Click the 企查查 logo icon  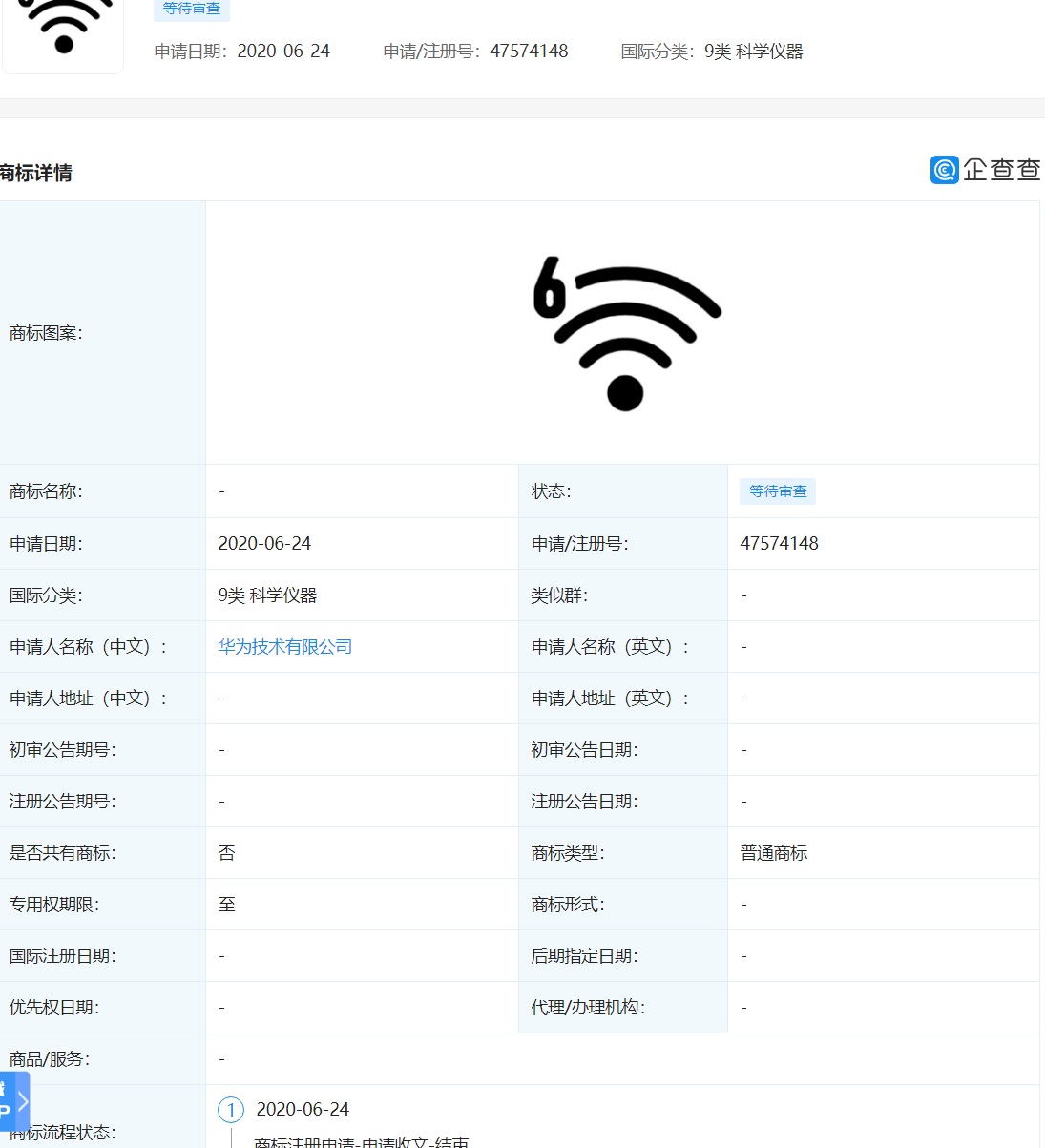[944, 170]
